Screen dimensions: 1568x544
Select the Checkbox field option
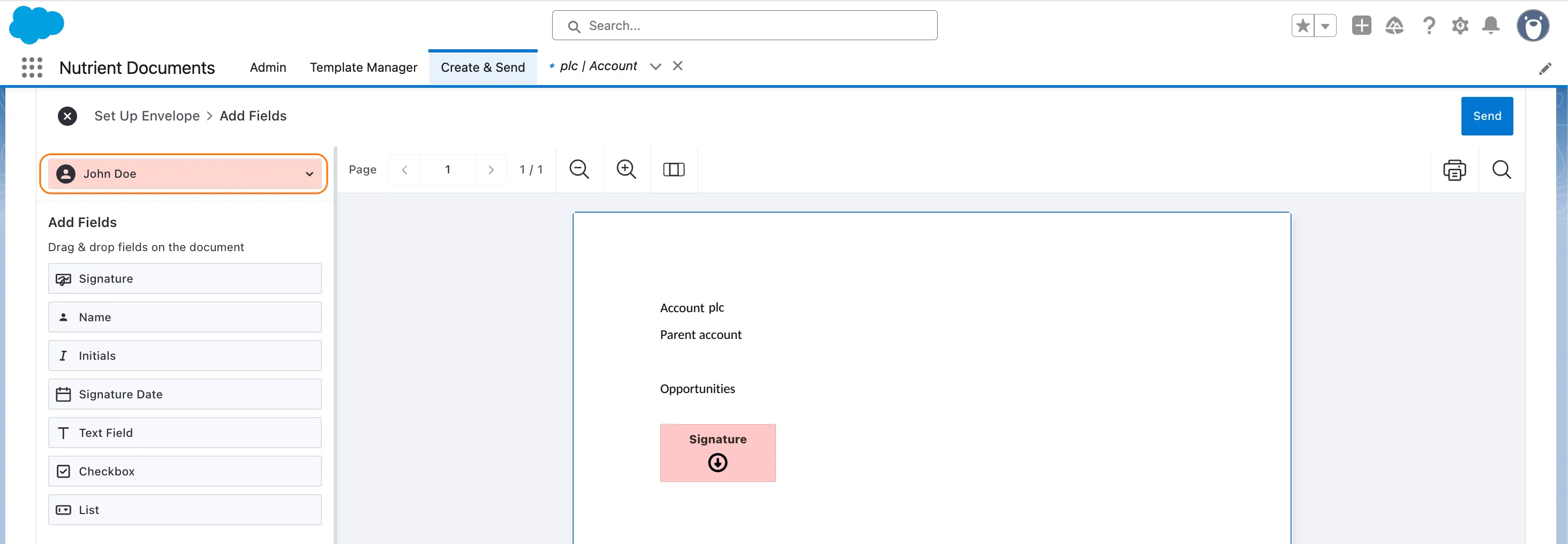[x=184, y=471]
